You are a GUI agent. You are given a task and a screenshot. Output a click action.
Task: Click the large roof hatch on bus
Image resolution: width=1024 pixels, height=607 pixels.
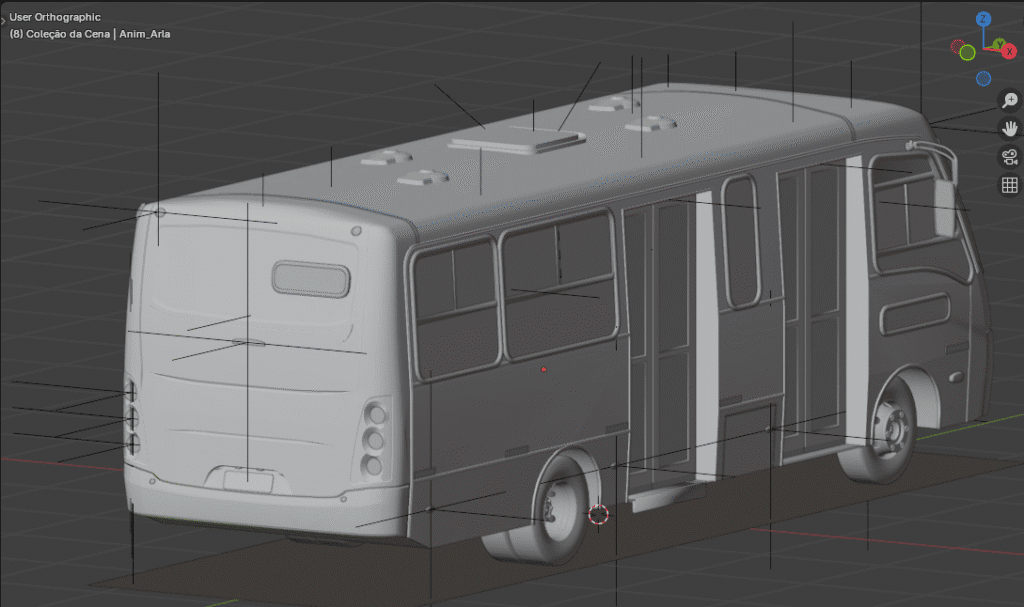pyautogui.click(x=517, y=142)
